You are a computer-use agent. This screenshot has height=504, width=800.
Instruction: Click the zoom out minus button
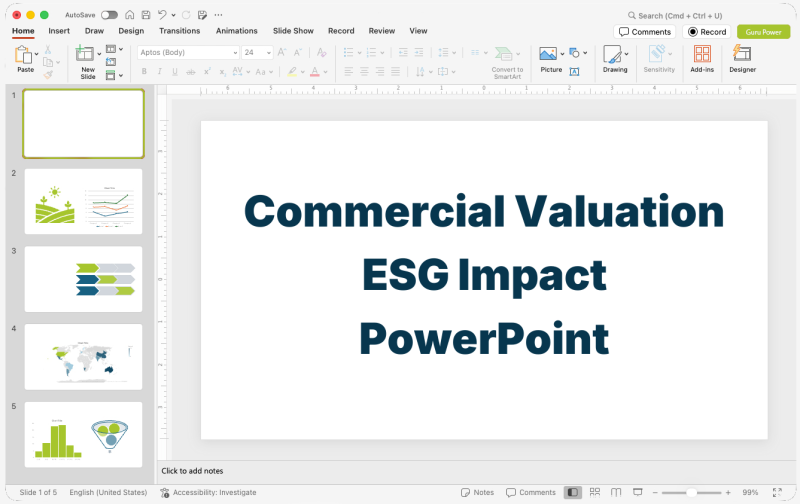[x=655, y=492]
